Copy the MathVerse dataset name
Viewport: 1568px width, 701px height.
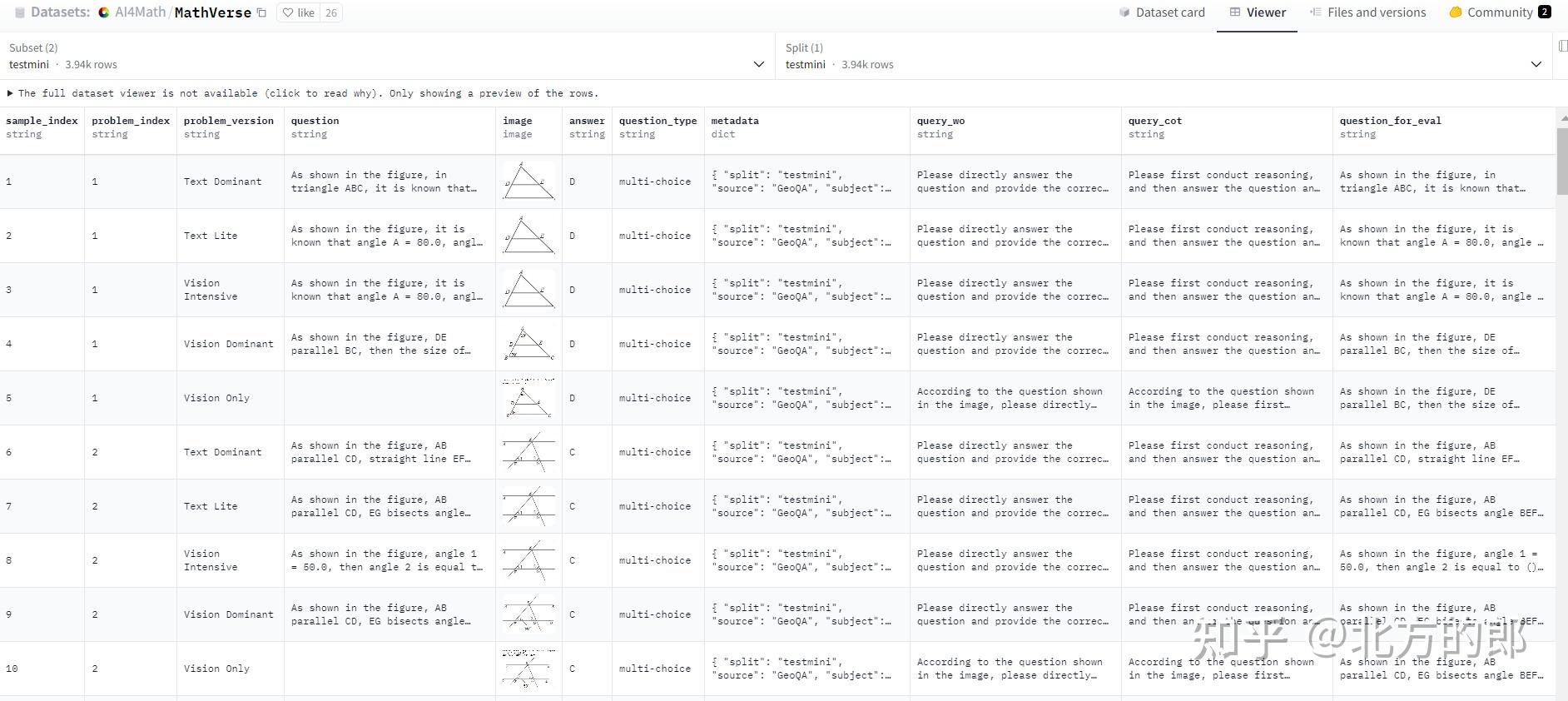[261, 13]
